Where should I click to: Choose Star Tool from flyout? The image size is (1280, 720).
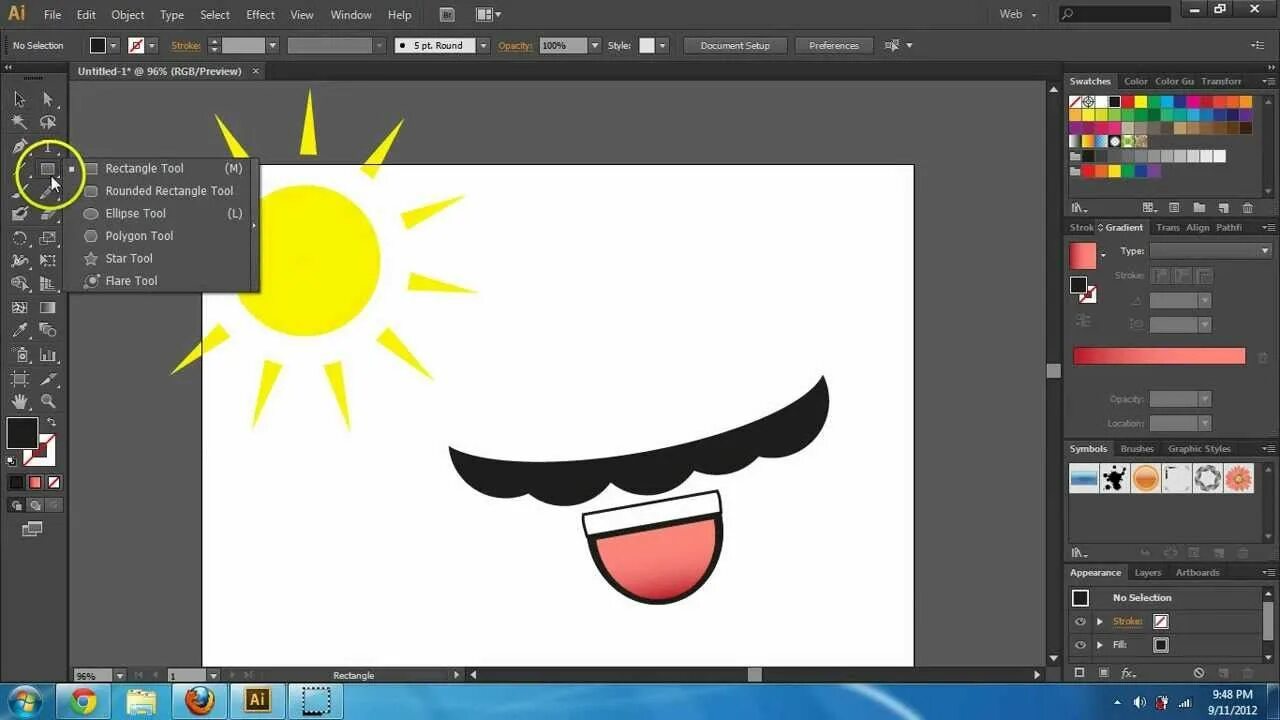[x=129, y=258]
